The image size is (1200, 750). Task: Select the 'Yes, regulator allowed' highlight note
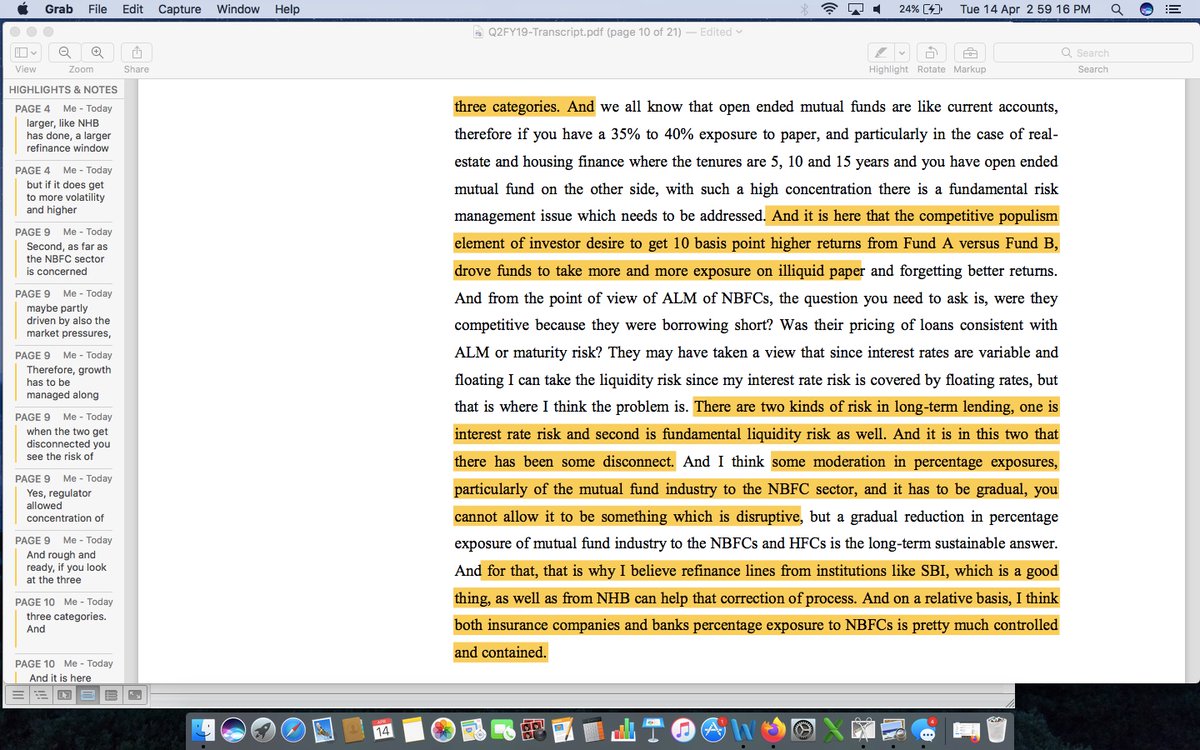(63, 499)
